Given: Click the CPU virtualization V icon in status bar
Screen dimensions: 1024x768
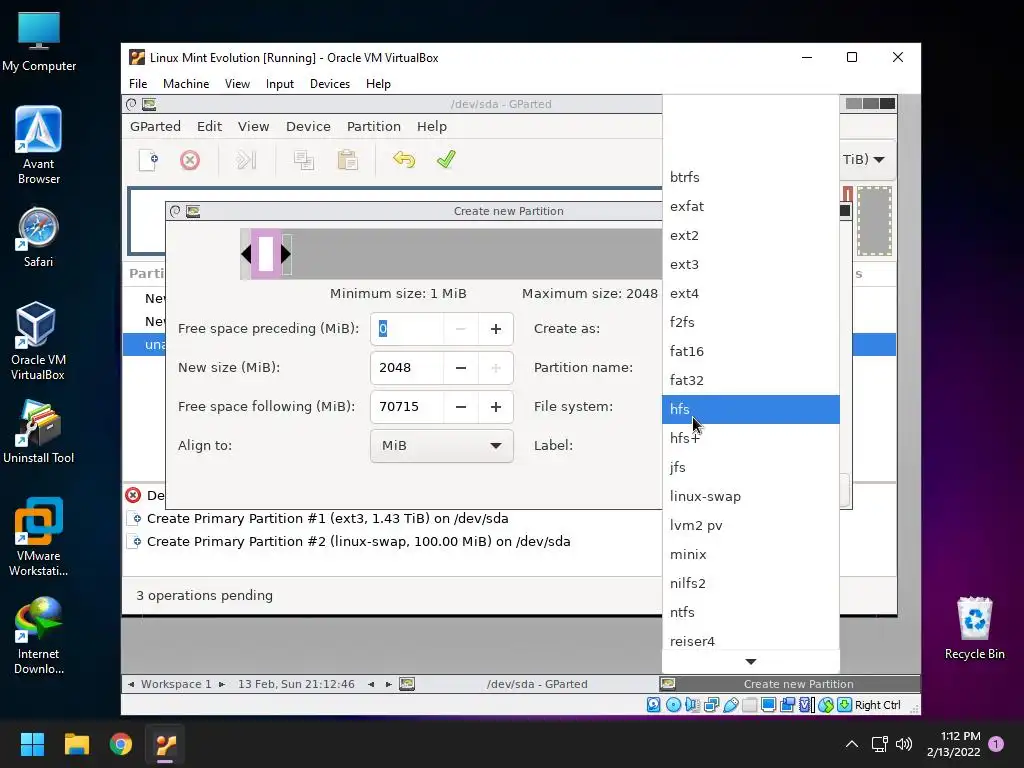Looking at the screenshot, I should (807, 705).
